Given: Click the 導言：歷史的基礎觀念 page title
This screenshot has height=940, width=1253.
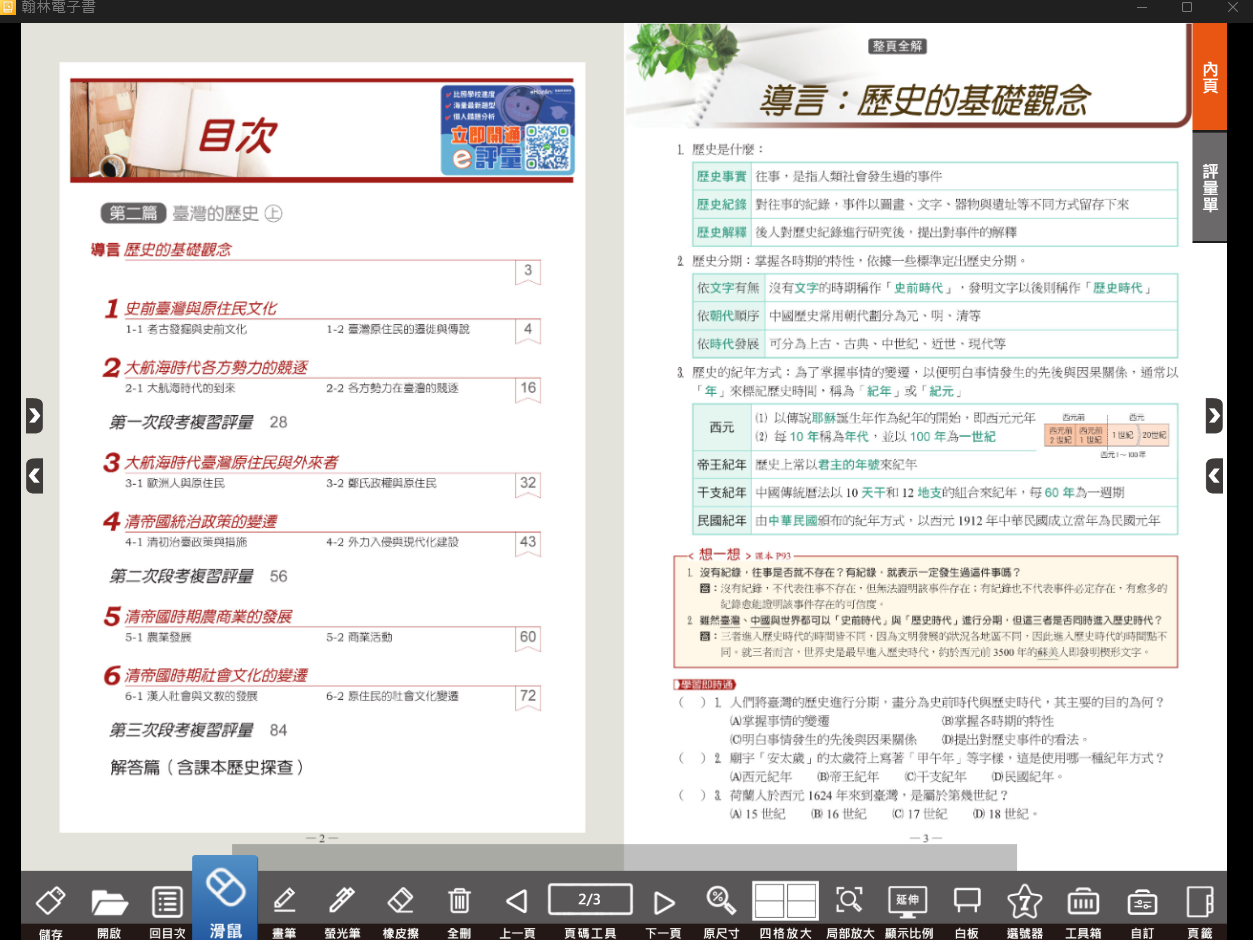Looking at the screenshot, I should (924, 99).
